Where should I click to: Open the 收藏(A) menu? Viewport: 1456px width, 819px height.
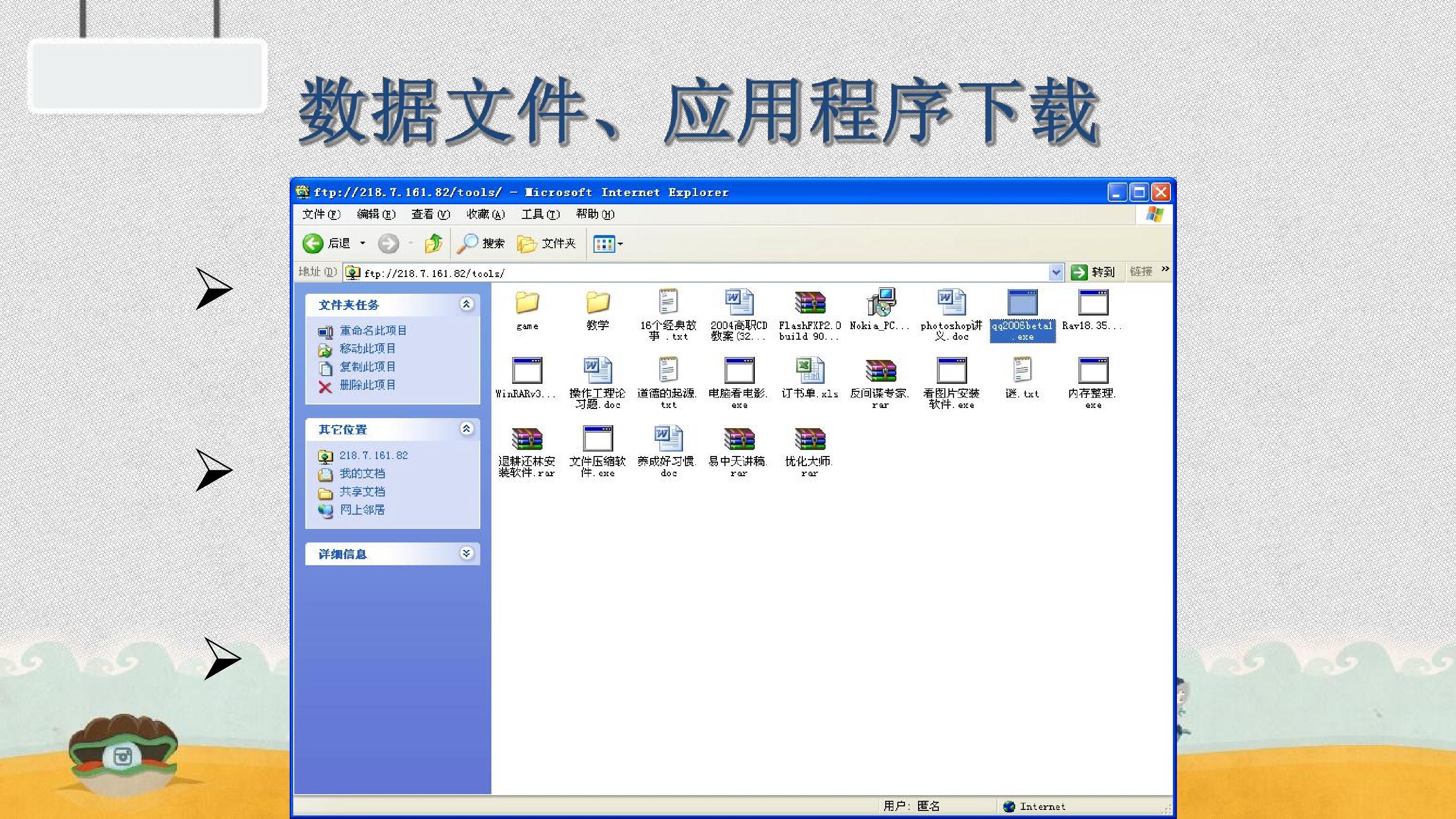click(485, 214)
